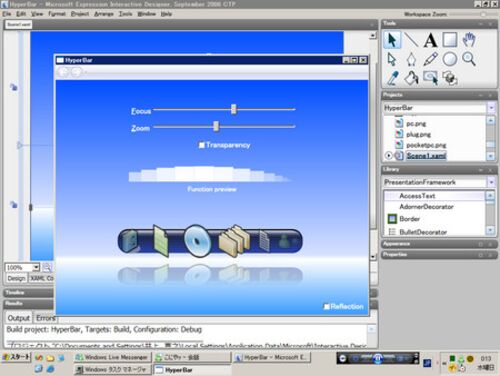The width and height of the screenshot is (500, 376).
Task: Select the Pen tool in Tools panel
Action: click(x=411, y=59)
